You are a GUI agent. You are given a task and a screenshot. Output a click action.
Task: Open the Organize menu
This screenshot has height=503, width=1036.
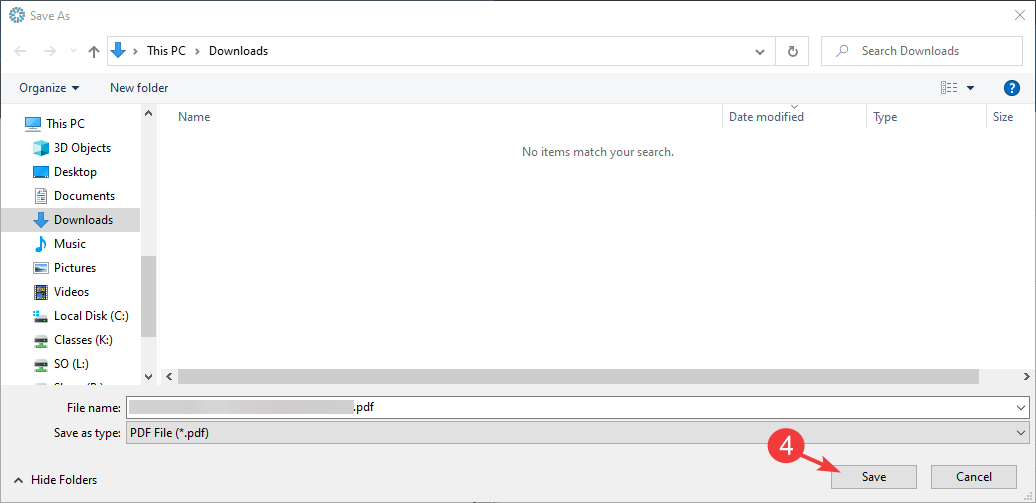[x=49, y=88]
